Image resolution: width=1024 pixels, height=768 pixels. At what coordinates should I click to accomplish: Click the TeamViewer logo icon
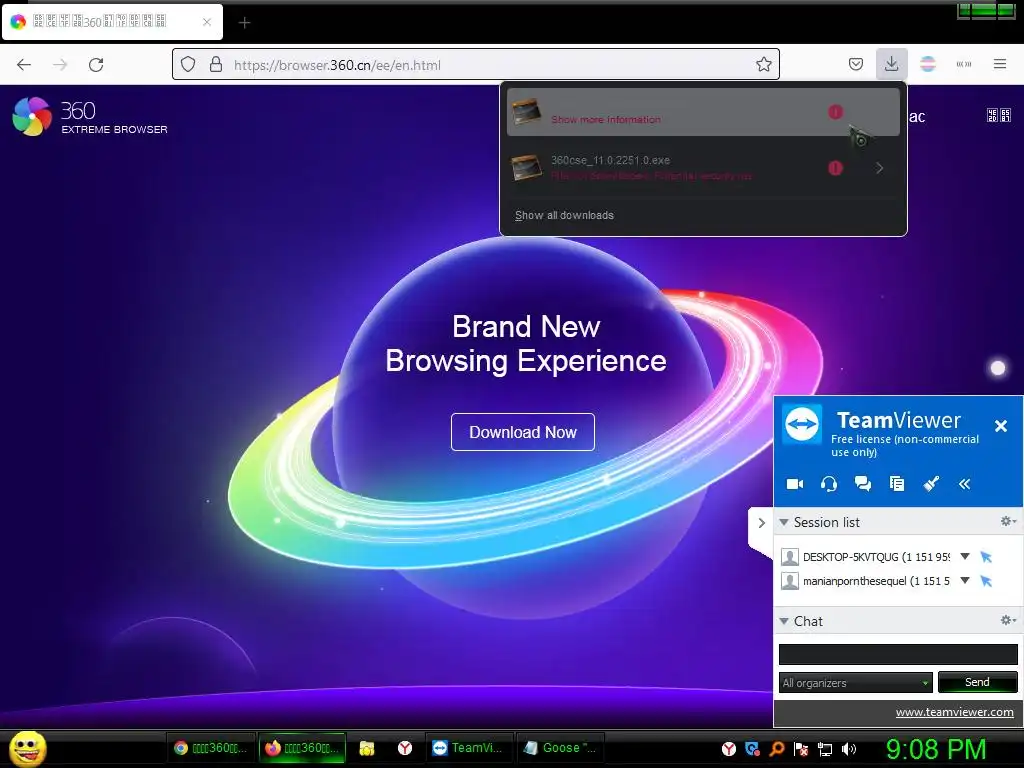(802, 424)
